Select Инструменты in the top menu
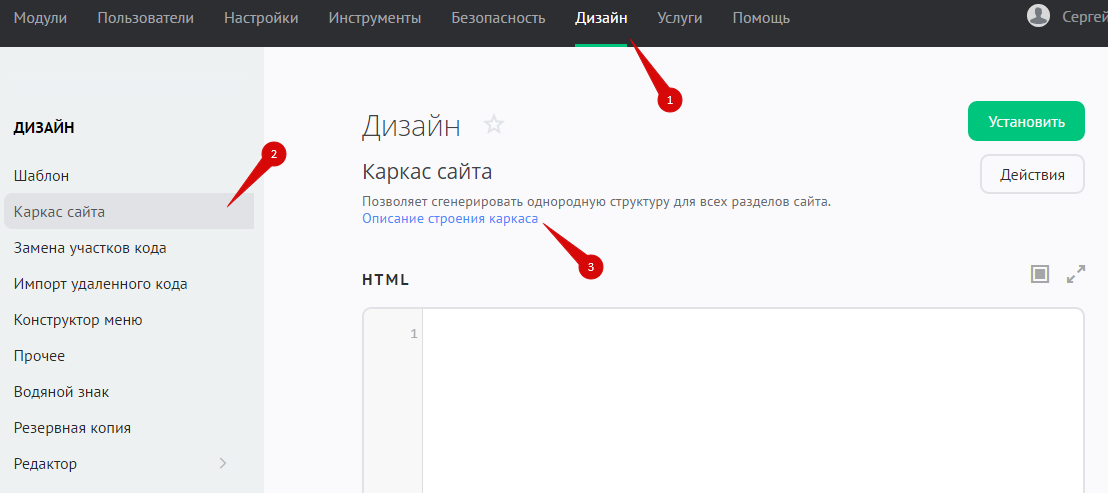Image resolution: width=1108 pixels, height=493 pixels. pos(374,18)
